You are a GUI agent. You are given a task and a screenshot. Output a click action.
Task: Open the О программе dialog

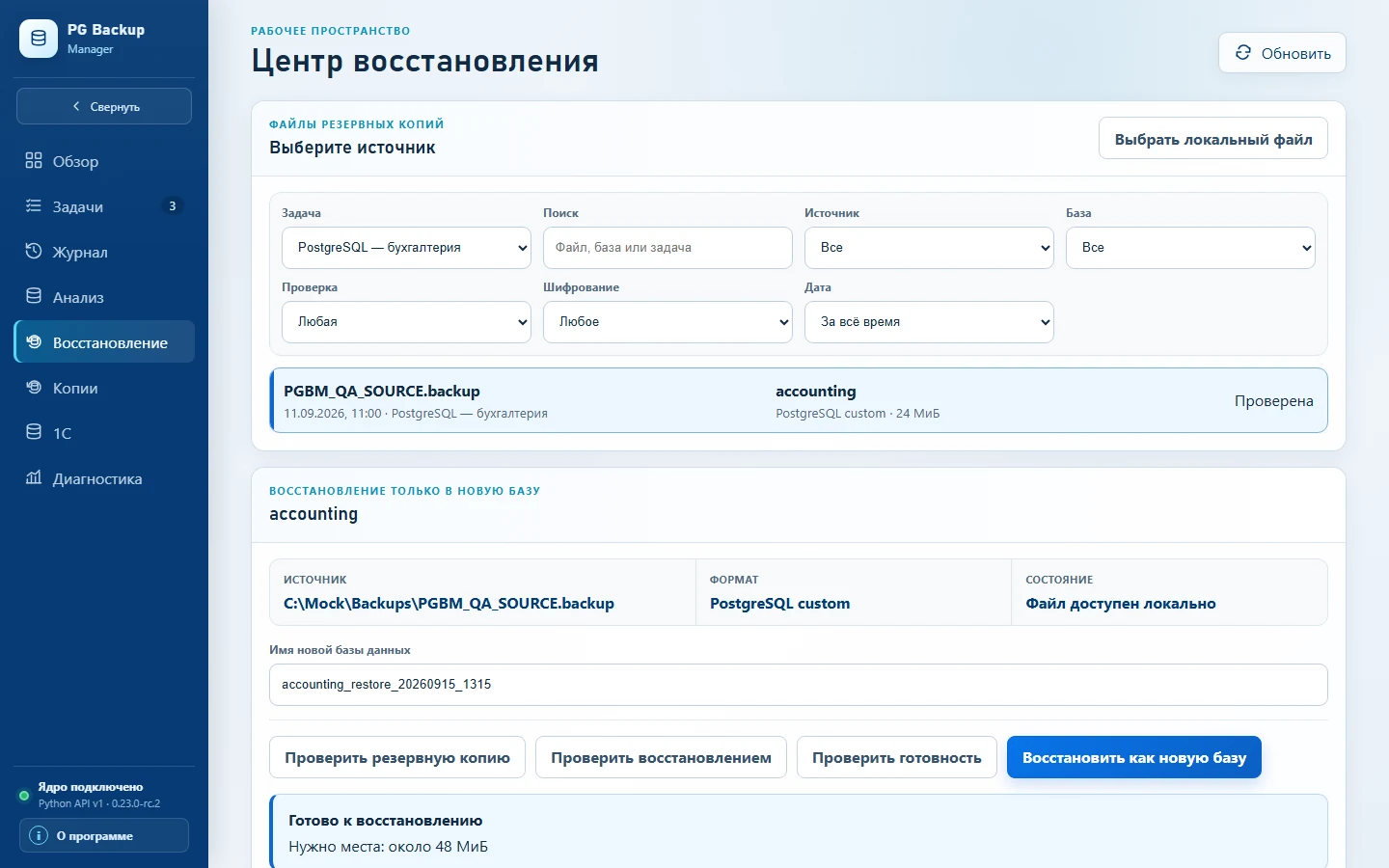click(104, 835)
